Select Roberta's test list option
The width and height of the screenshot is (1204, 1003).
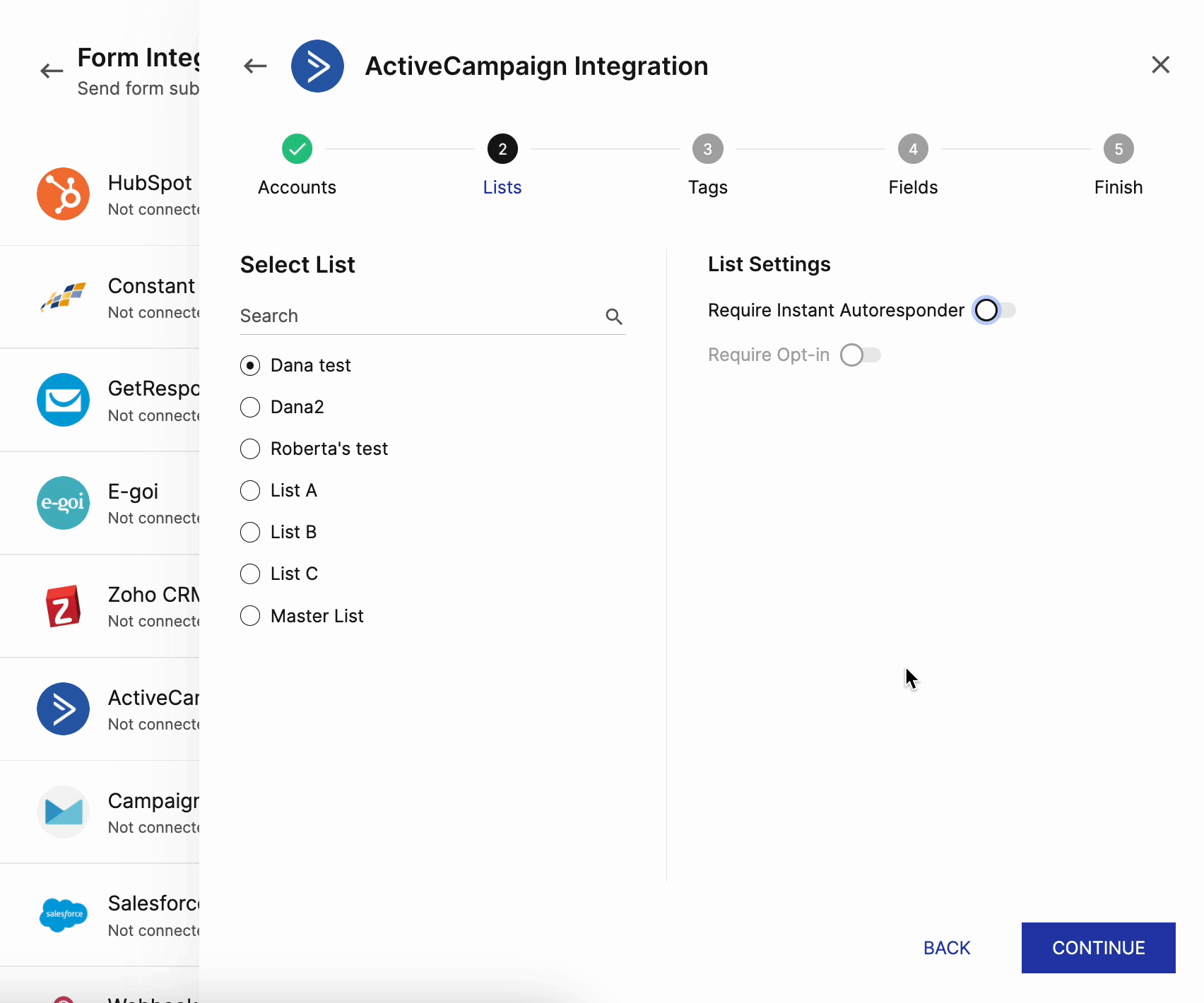pos(250,449)
